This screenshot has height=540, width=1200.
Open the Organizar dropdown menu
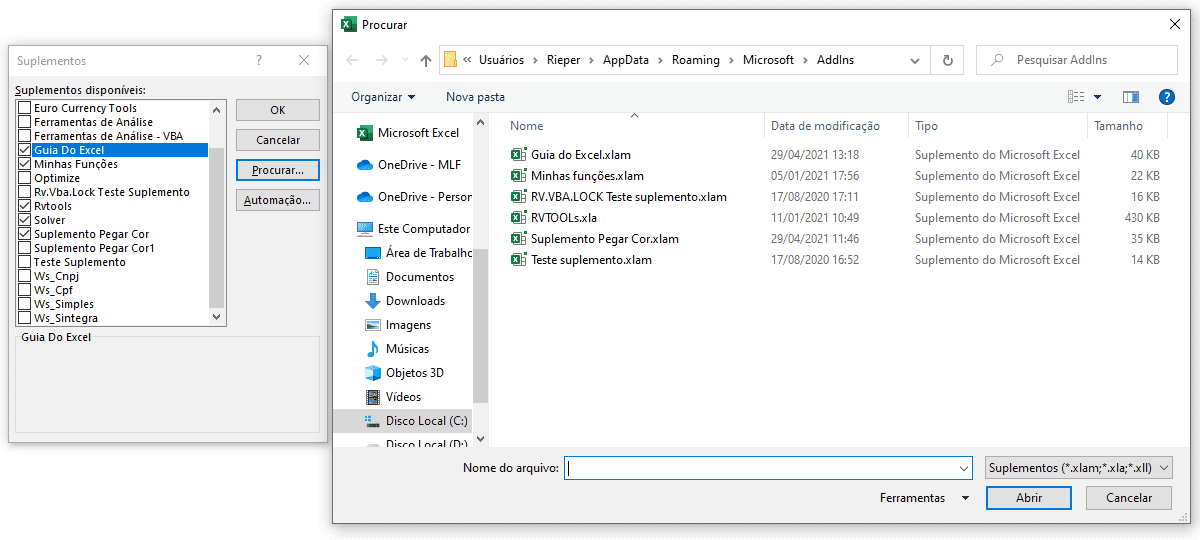[x=383, y=97]
